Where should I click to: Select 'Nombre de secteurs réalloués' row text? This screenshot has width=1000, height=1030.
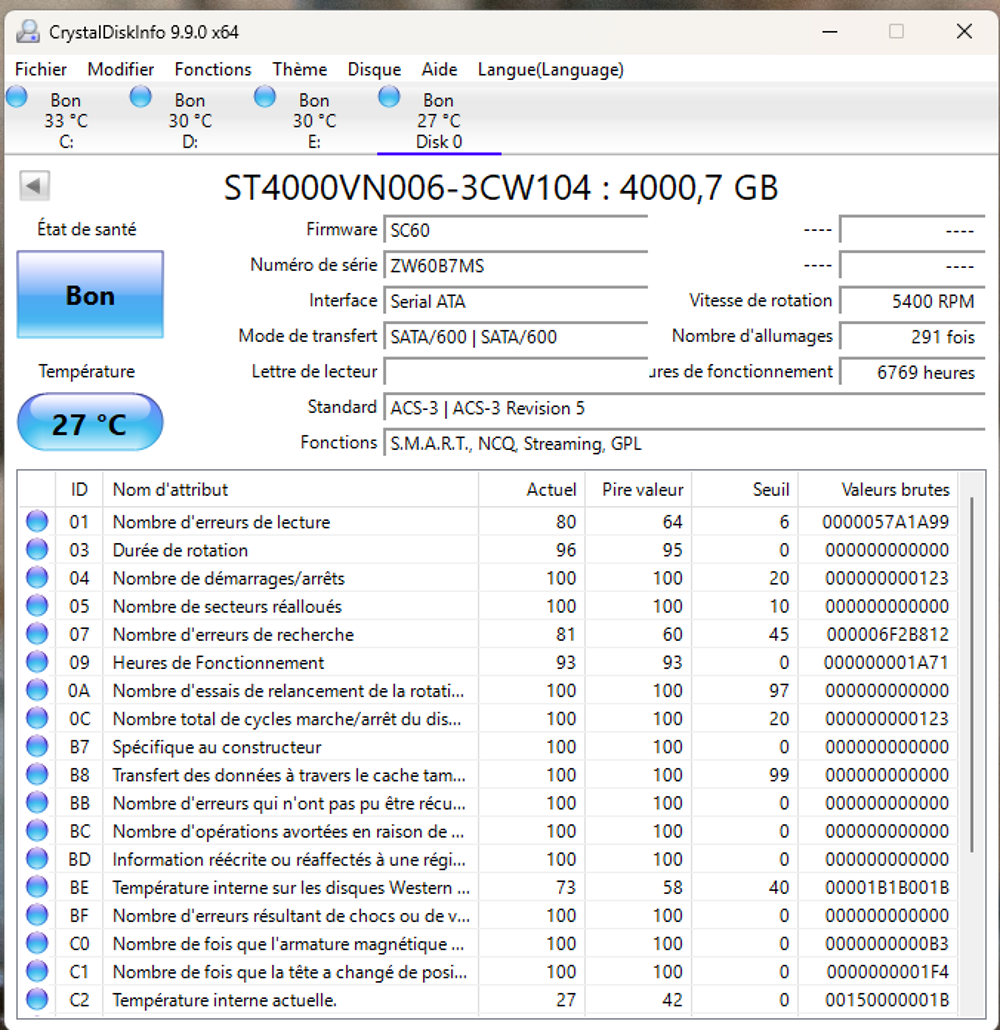click(x=227, y=606)
